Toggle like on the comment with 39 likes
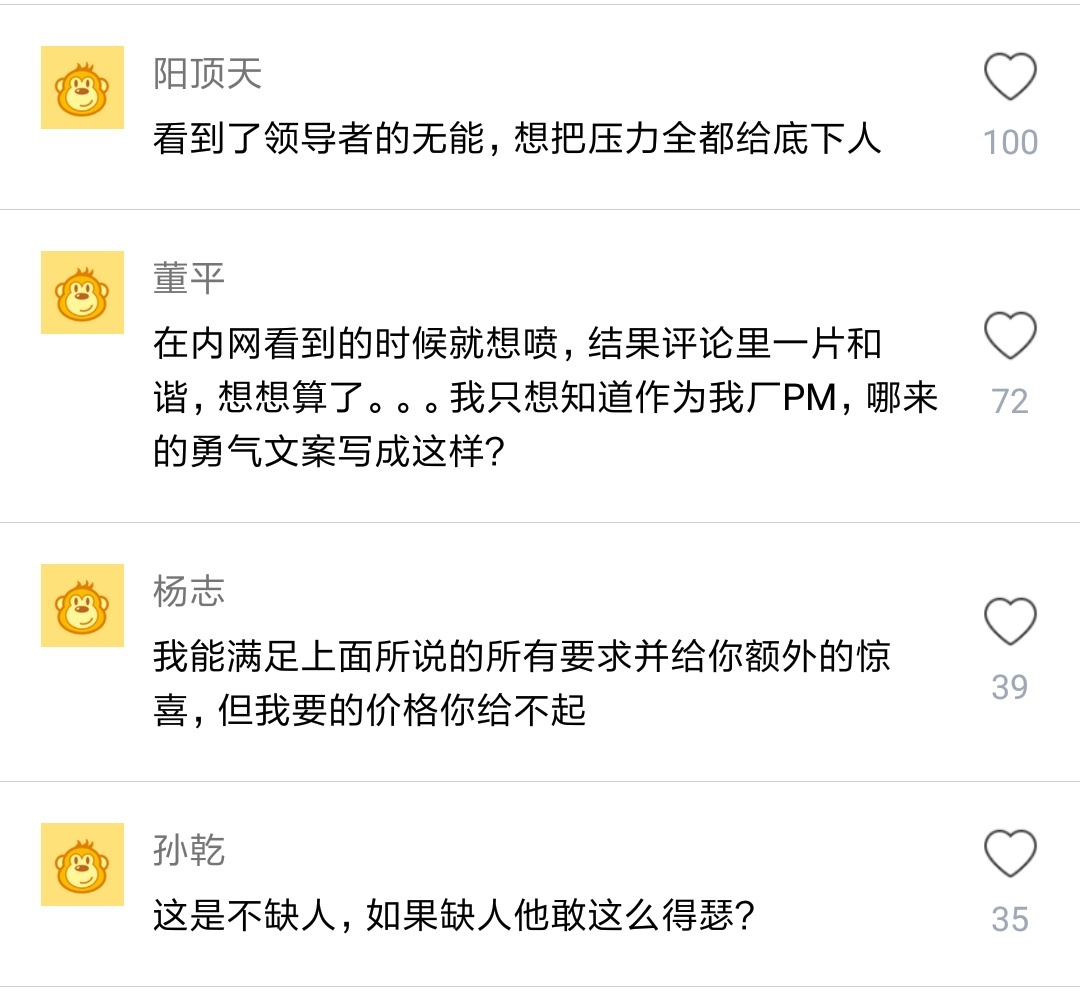 [x=1010, y=619]
